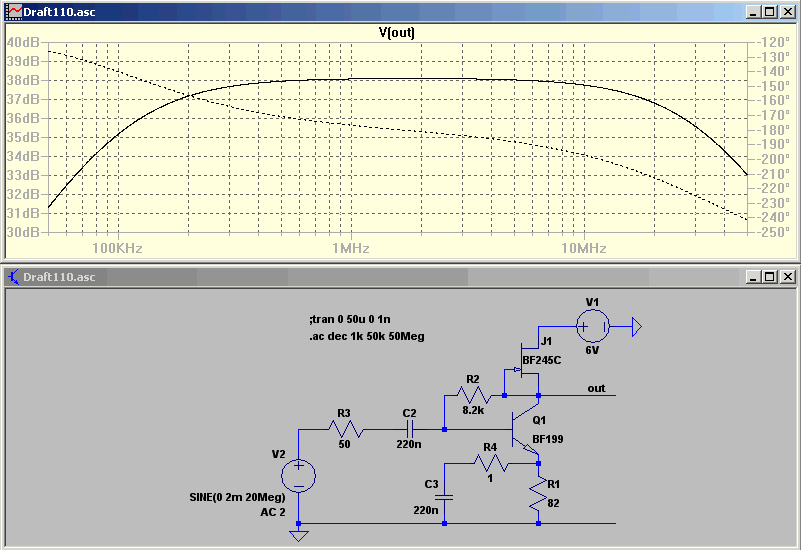
Task: Click the waveform window icon in plot title bar
Action: [13, 12]
